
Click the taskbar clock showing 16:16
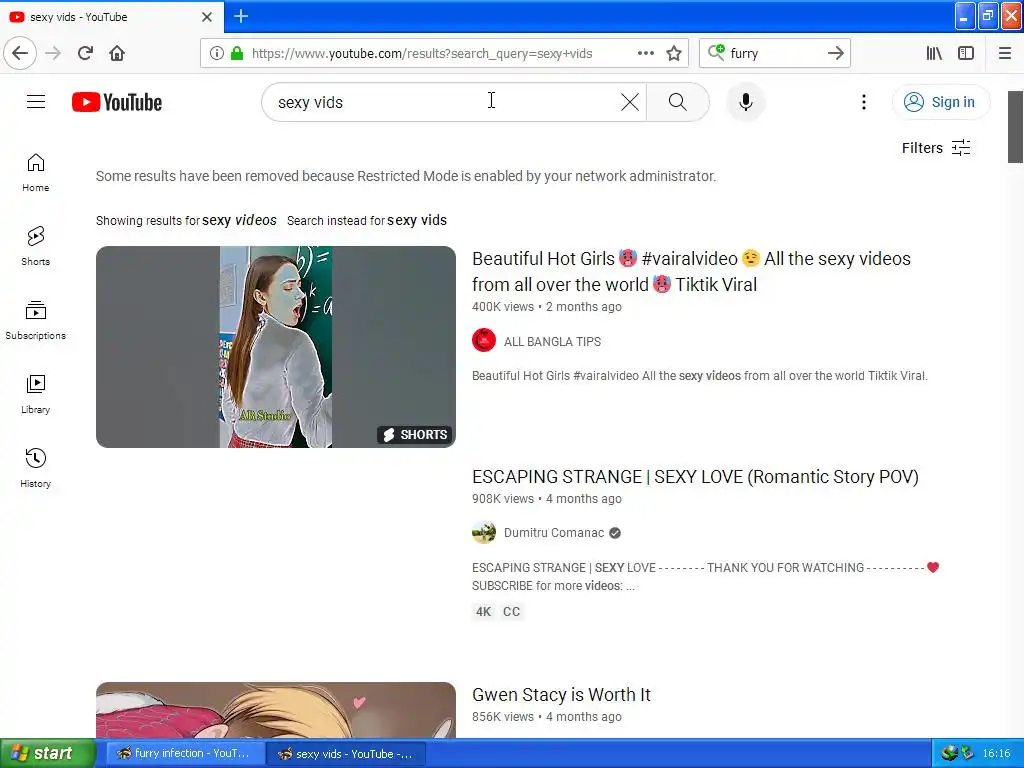point(997,754)
